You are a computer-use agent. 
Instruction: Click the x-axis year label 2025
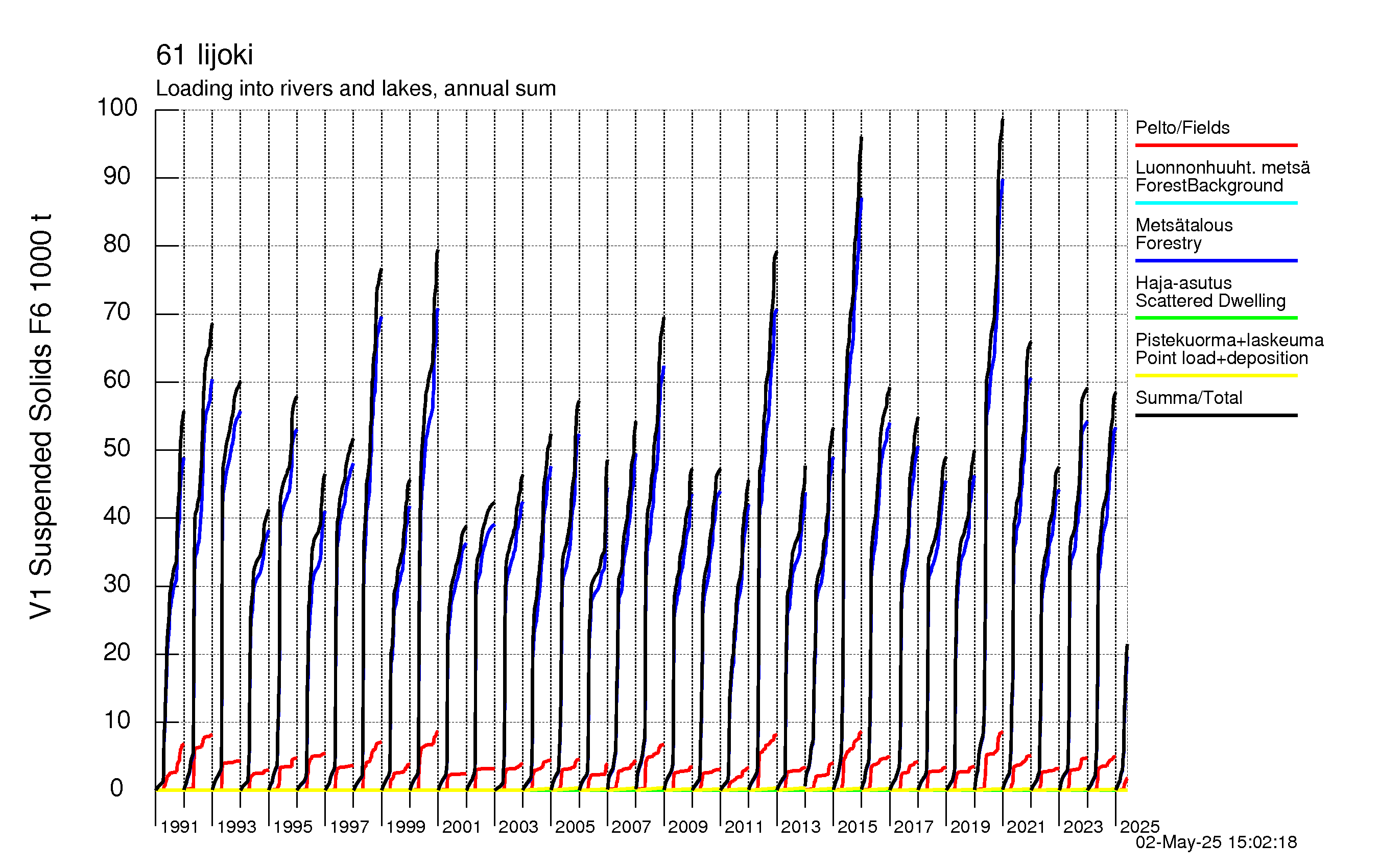click(x=1139, y=827)
